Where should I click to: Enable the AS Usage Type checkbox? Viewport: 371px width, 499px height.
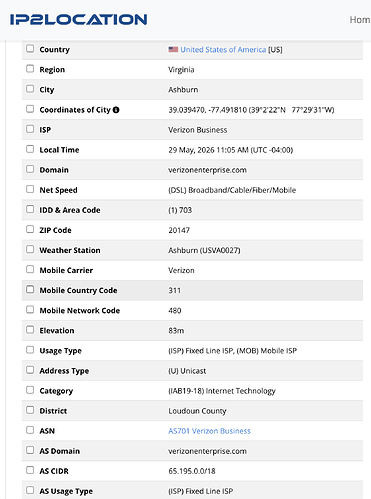point(30,490)
